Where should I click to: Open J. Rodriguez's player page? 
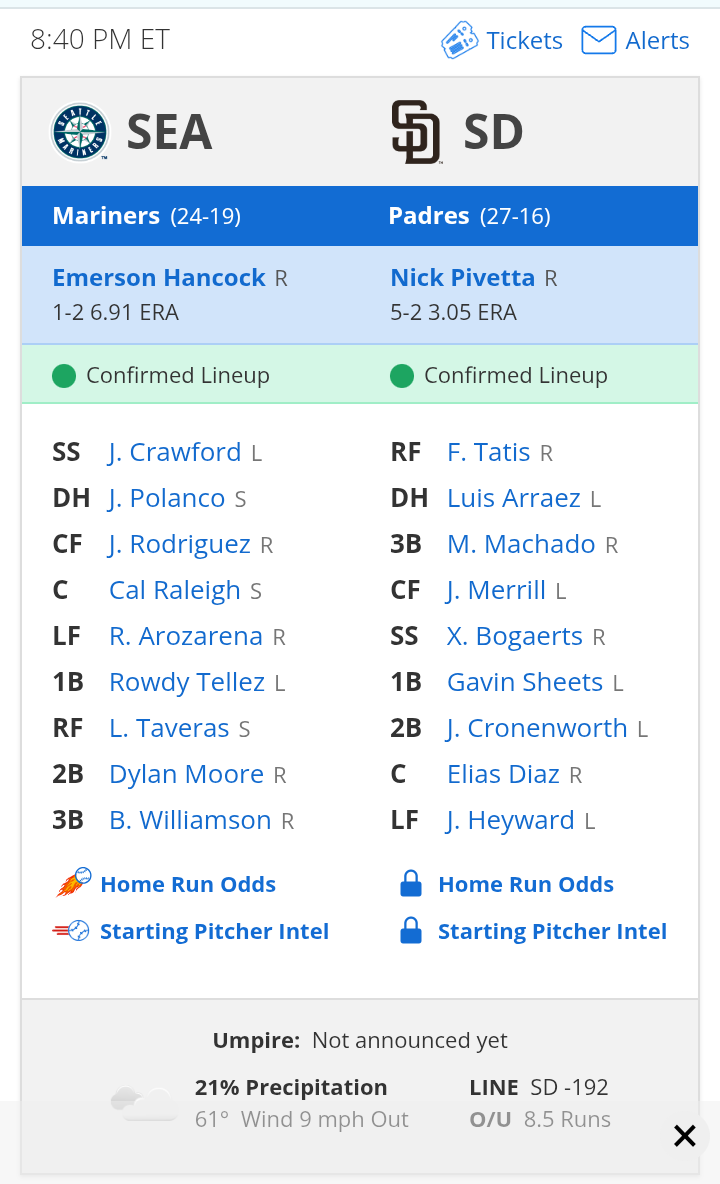click(x=180, y=544)
